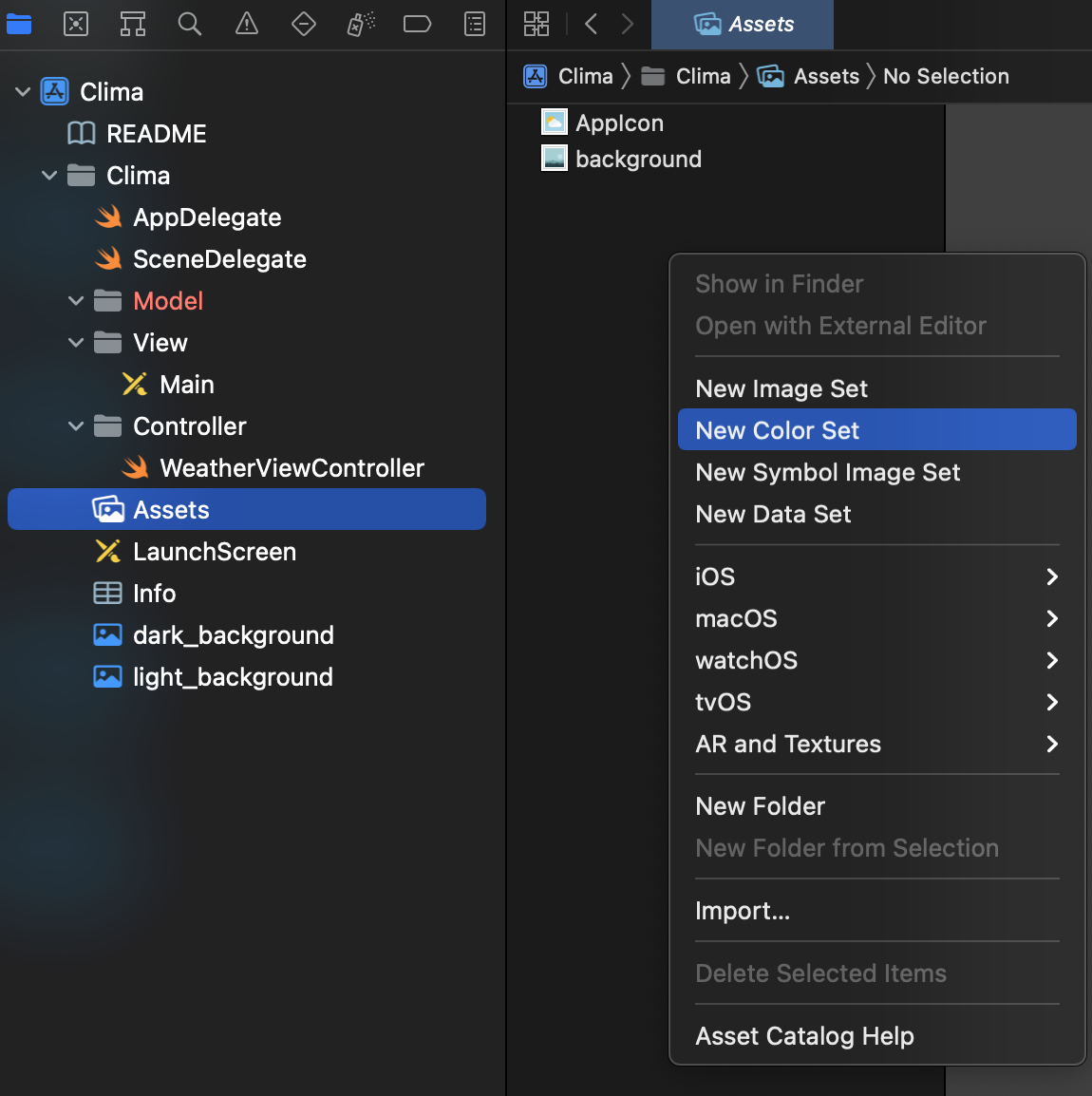Click the SceneDelegate Swift icon
1092x1096 pixels.
coord(108,258)
